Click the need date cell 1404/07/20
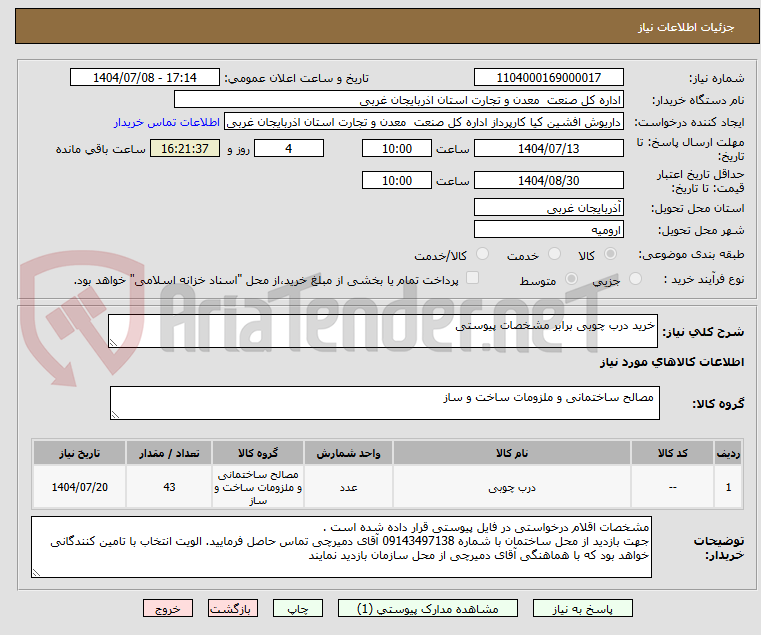The width and height of the screenshot is (761, 635). point(80,487)
